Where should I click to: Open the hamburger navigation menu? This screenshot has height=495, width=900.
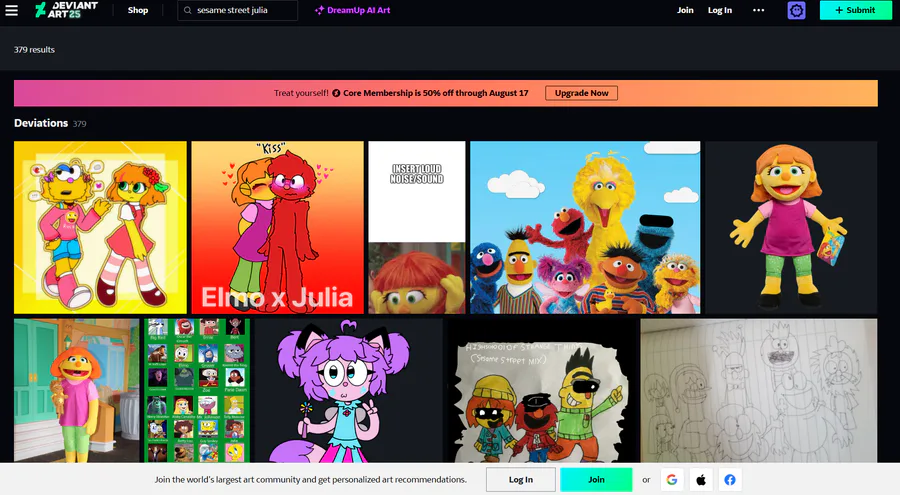click(x=11, y=10)
